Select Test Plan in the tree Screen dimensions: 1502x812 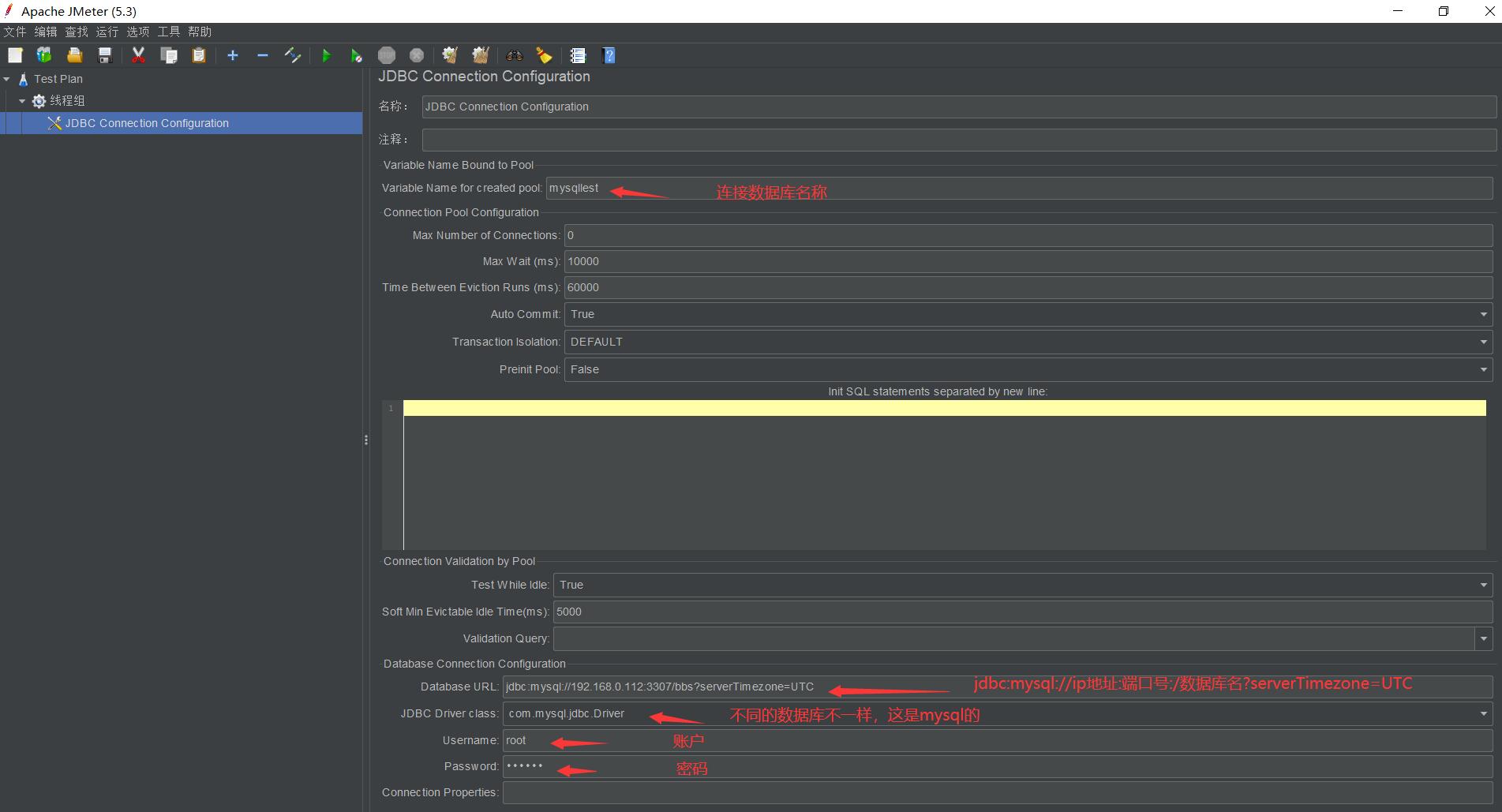(58, 79)
